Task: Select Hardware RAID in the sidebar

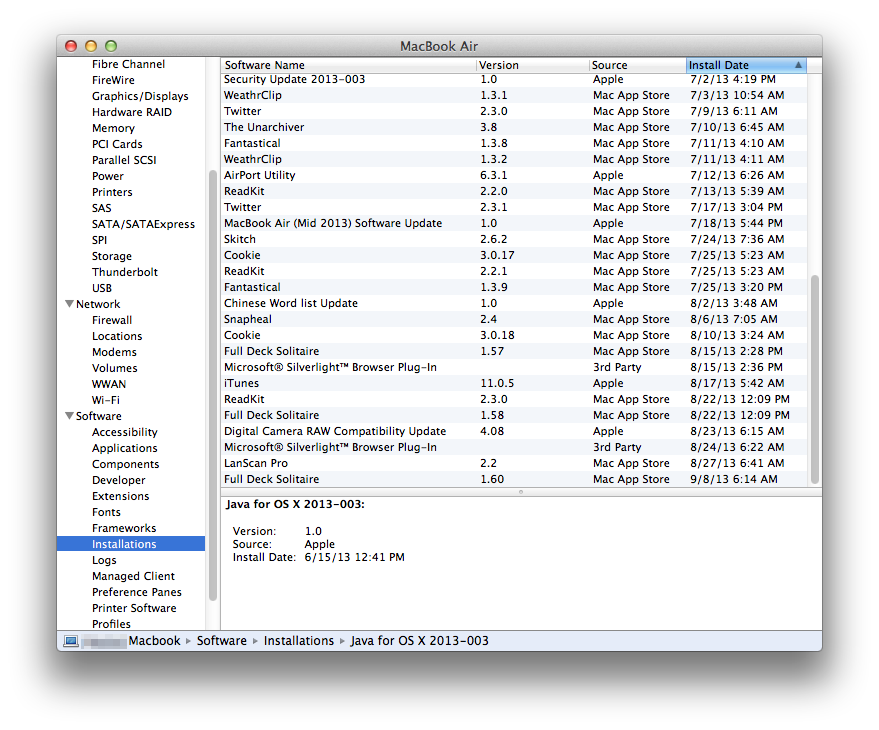Action: pos(132,112)
